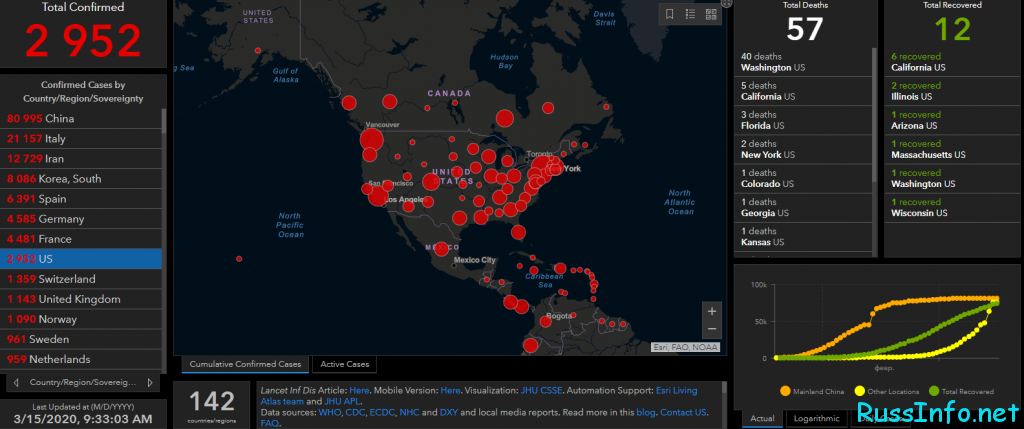Viewport: 1024px width, 429px height.
Task: Click the yellow Other Locations legend marker
Action: pyautogui.click(x=857, y=391)
